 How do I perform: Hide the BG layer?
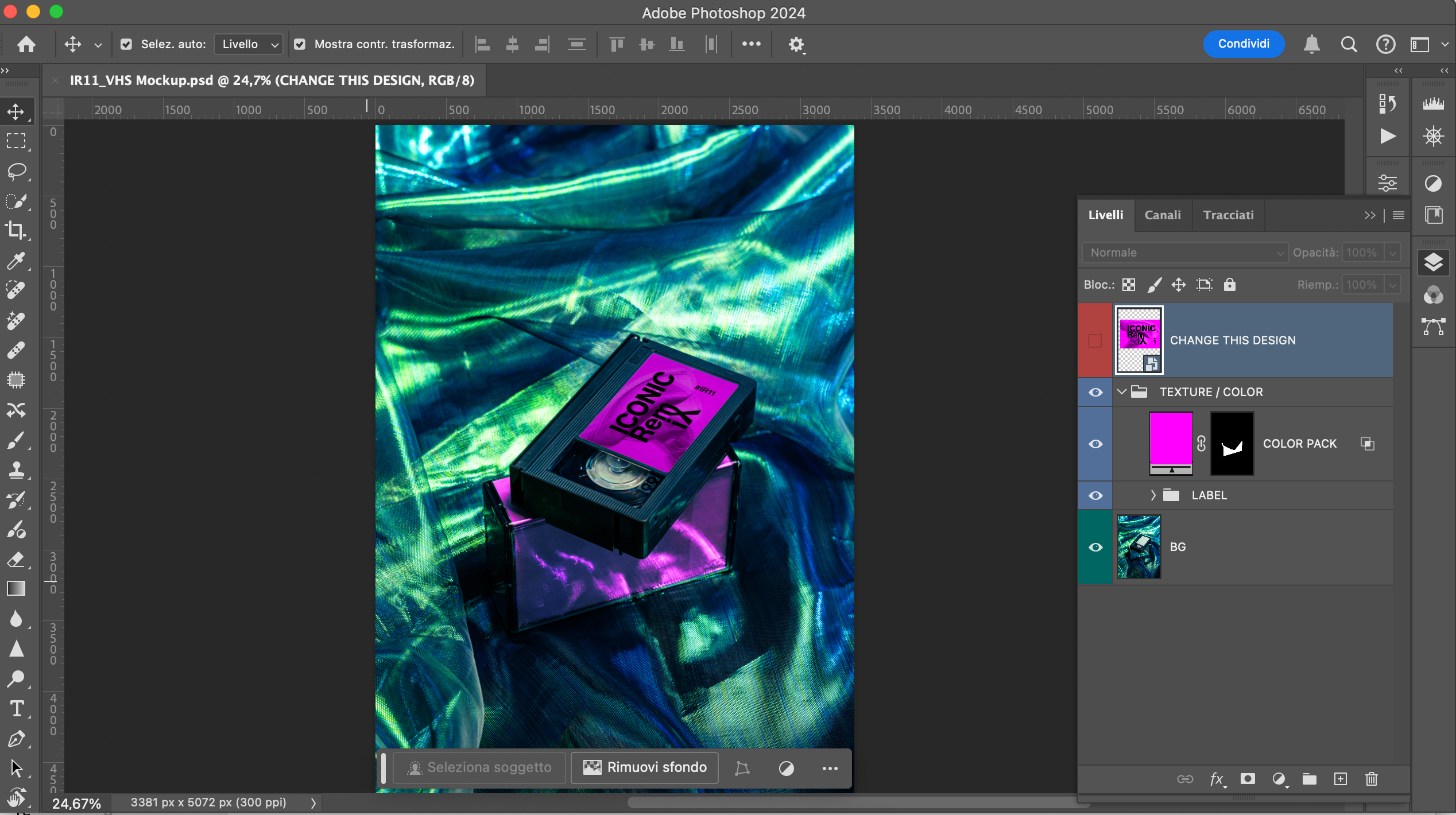pyautogui.click(x=1095, y=547)
